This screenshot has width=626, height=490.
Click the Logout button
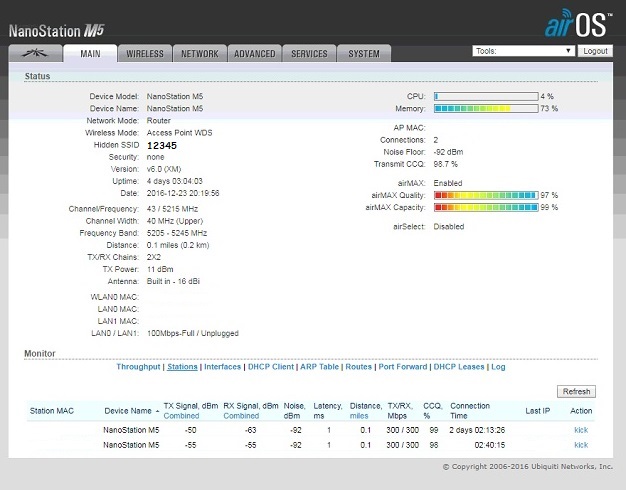coord(595,50)
